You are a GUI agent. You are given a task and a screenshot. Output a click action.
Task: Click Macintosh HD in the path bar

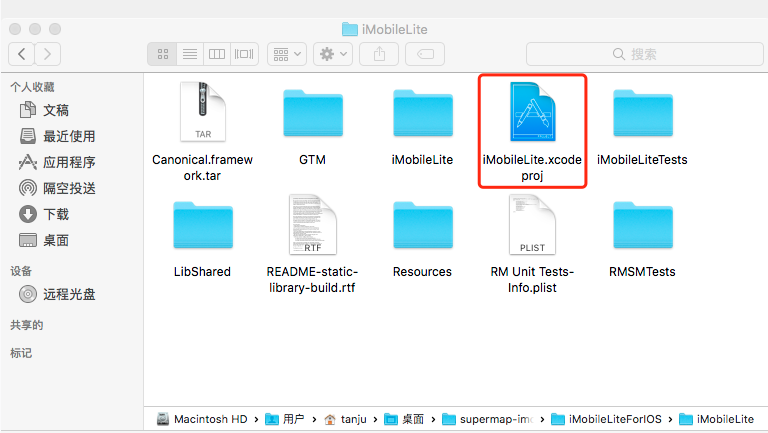tap(202, 419)
